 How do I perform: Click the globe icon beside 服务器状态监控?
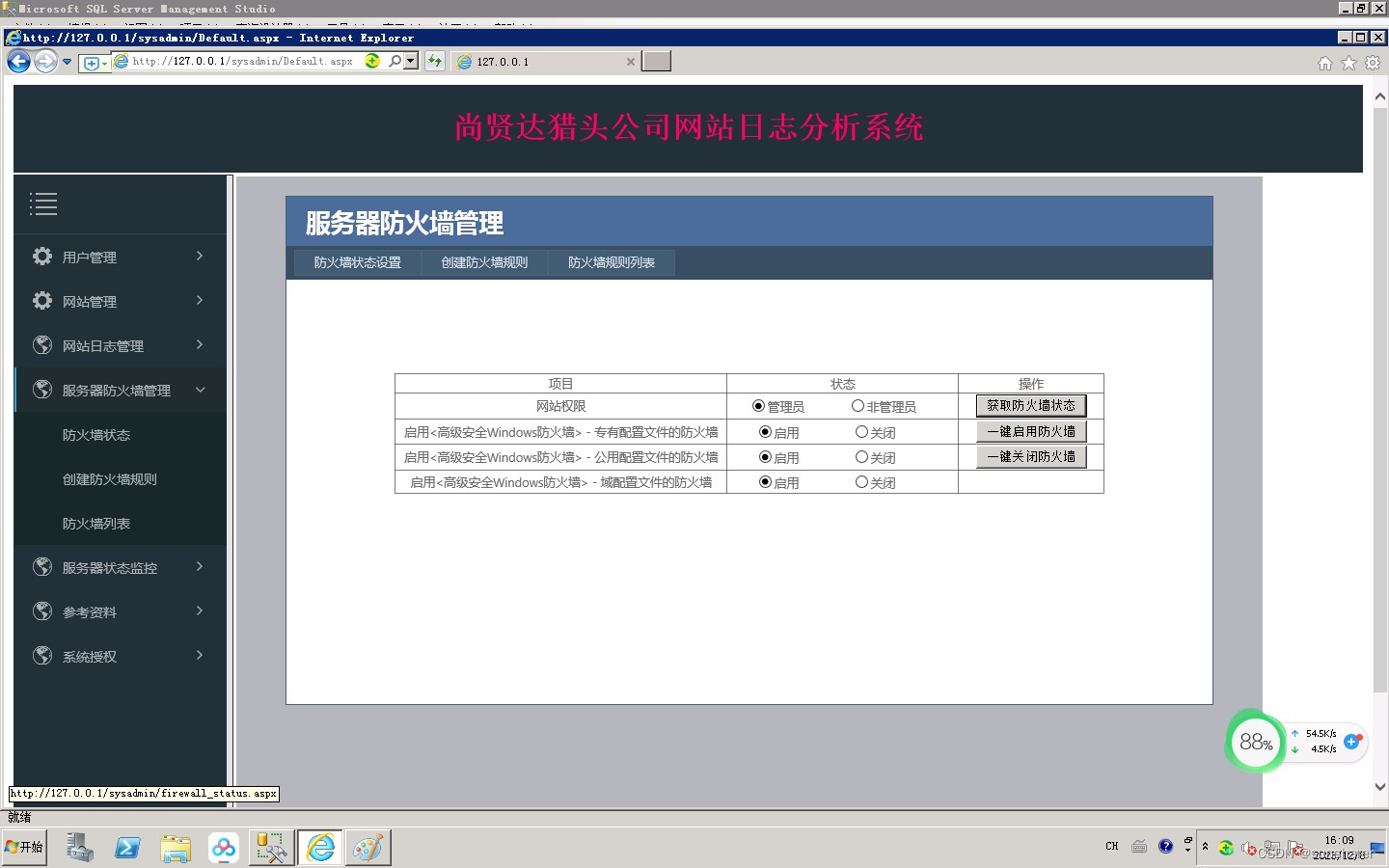tap(42, 567)
